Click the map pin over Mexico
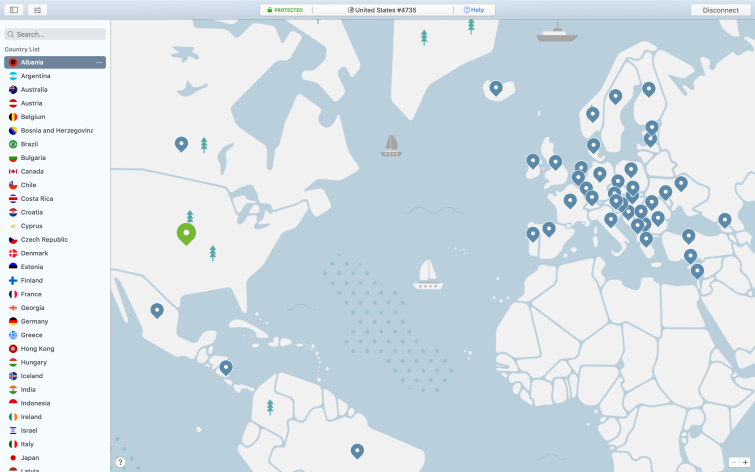755x472 pixels. pyautogui.click(x=157, y=310)
